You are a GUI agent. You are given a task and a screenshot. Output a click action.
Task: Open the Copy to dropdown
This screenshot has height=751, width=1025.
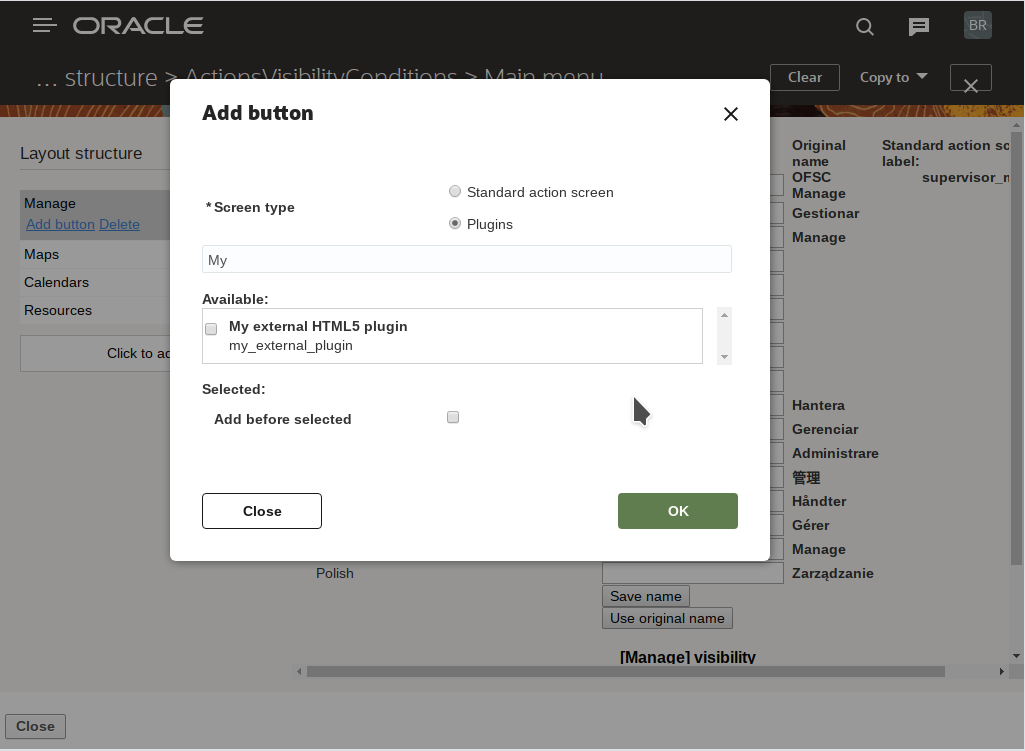pos(892,77)
